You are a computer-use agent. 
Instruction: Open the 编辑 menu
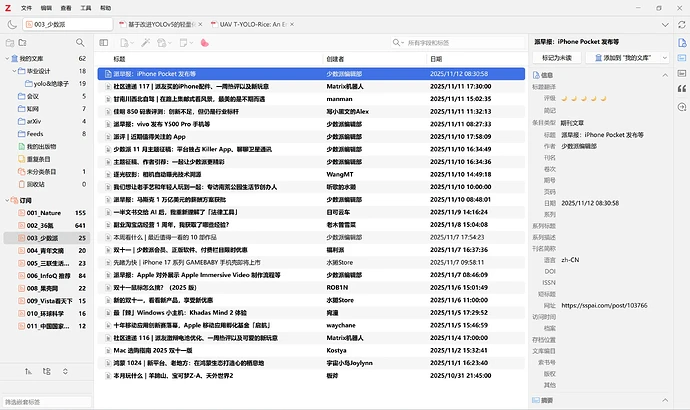pos(46,8)
